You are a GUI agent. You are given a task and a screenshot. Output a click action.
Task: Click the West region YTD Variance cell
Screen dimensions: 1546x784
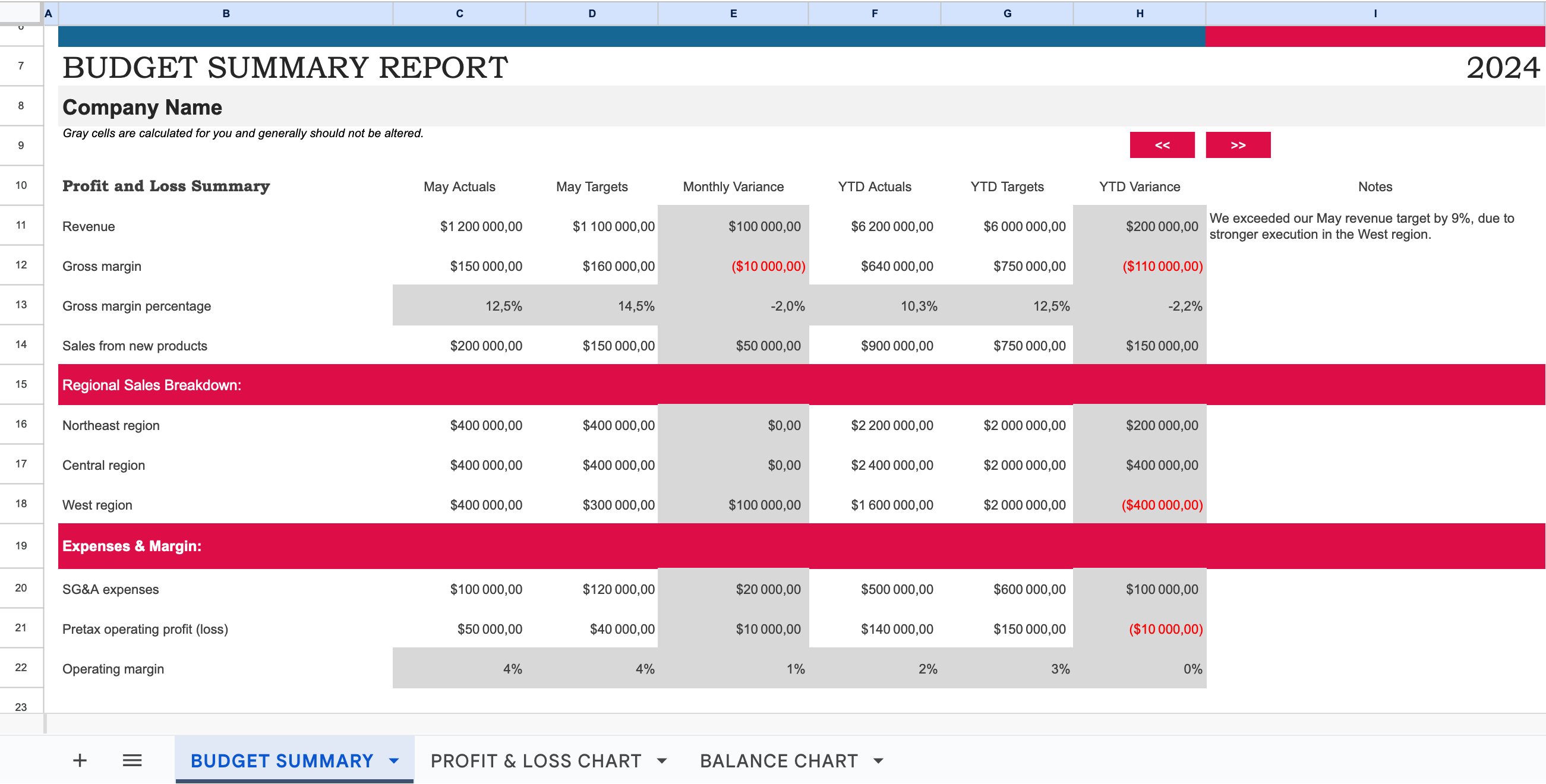1140,504
